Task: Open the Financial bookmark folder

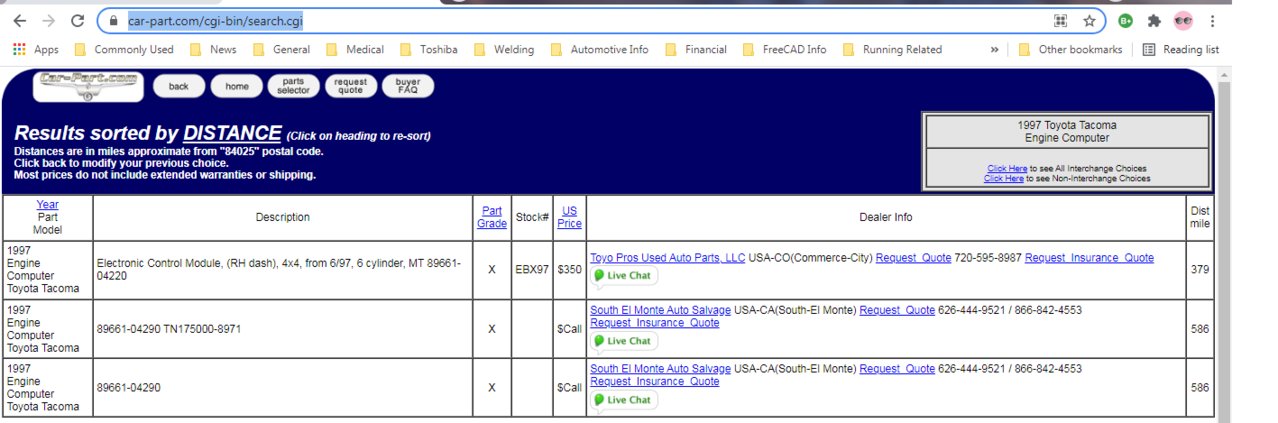Action: [x=696, y=49]
